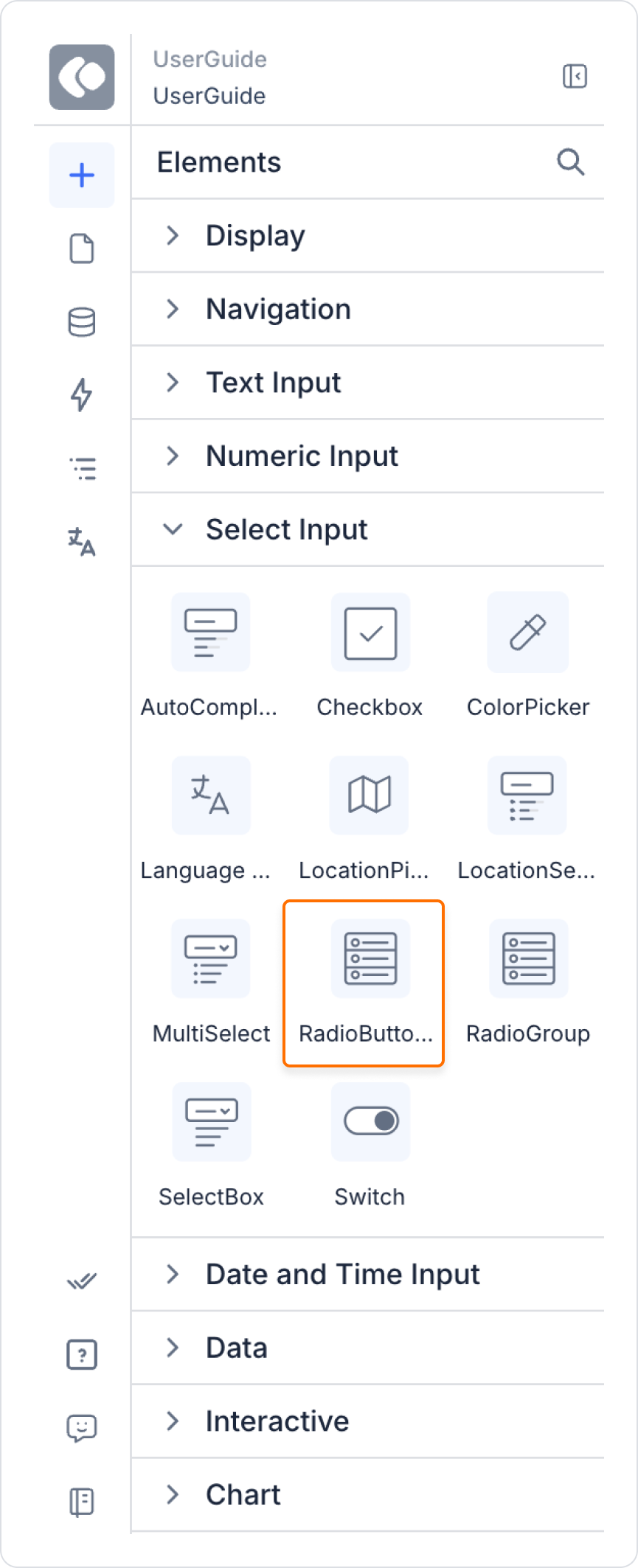Expand the Display category

[367, 236]
